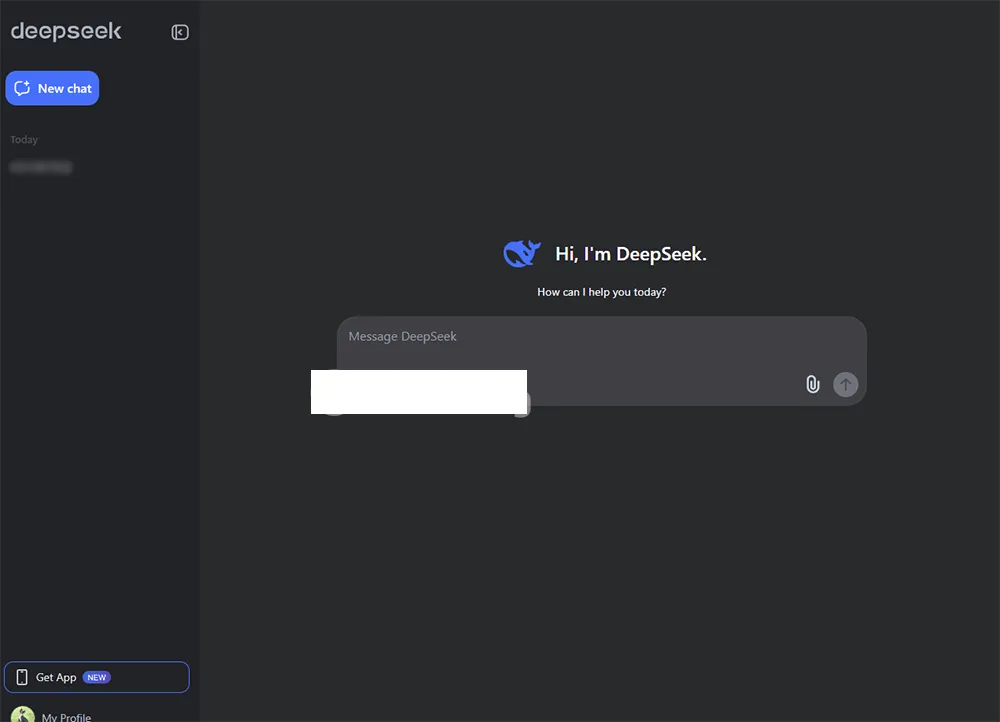
Task: Start a conversation with the New chat button
Action: pos(52,88)
